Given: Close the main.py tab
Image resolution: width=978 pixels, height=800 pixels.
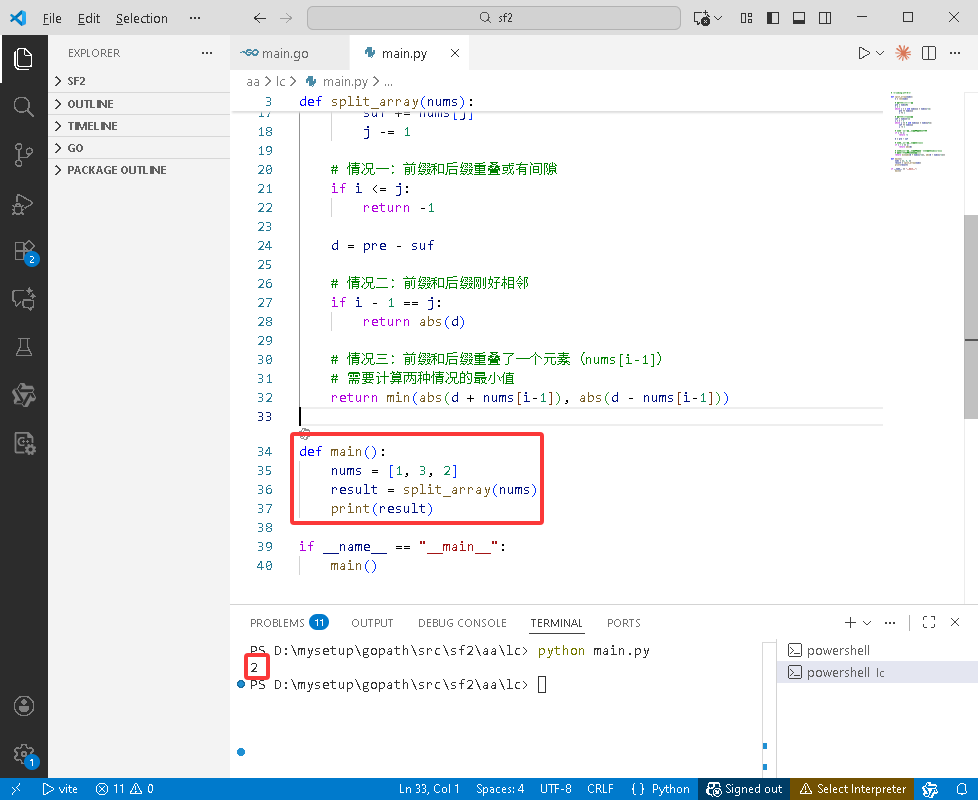Looking at the screenshot, I should (455, 53).
